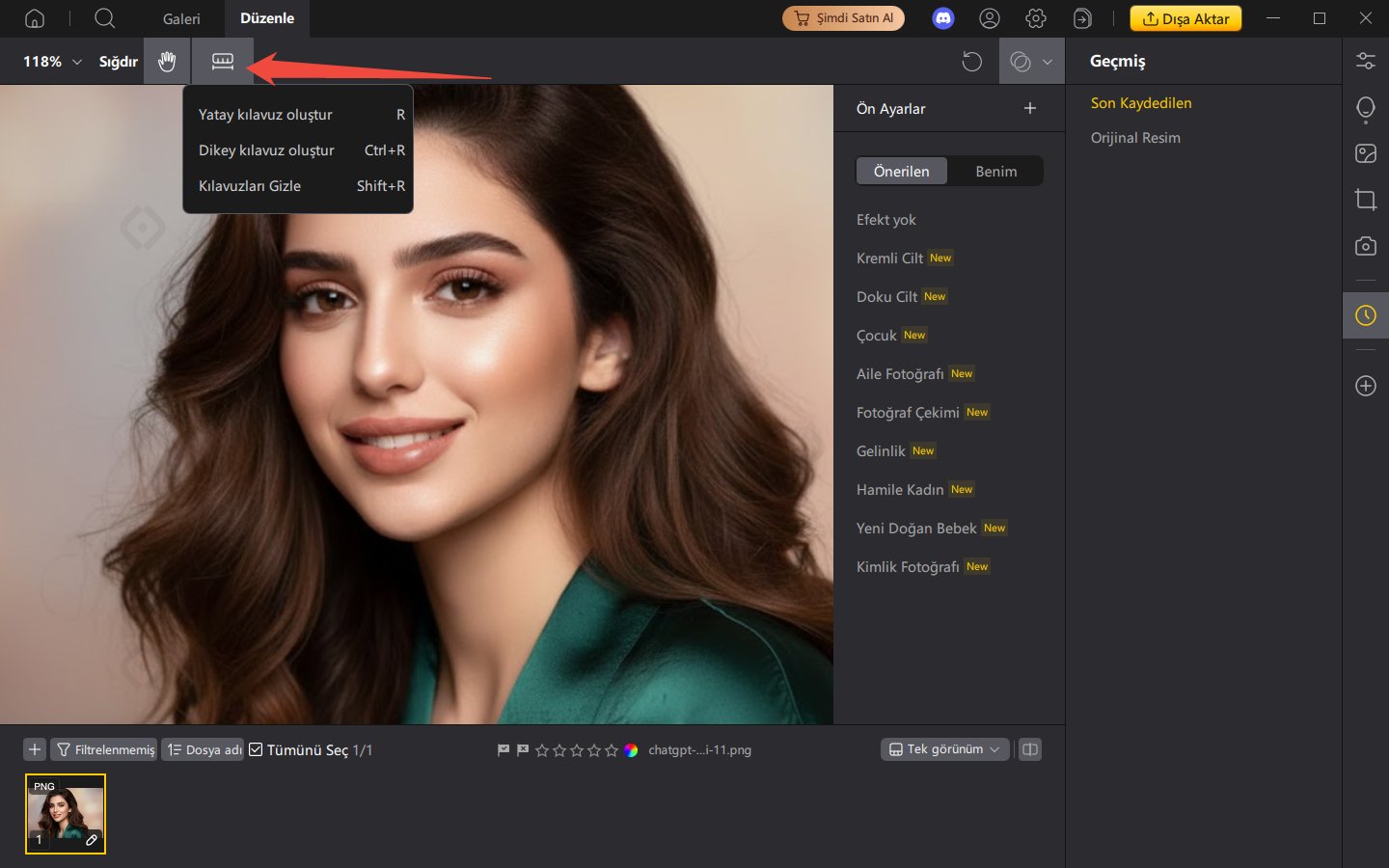This screenshot has height=868, width=1389.
Task: Open the Filtrelenmemiş filter dropdown
Action: [104, 749]
